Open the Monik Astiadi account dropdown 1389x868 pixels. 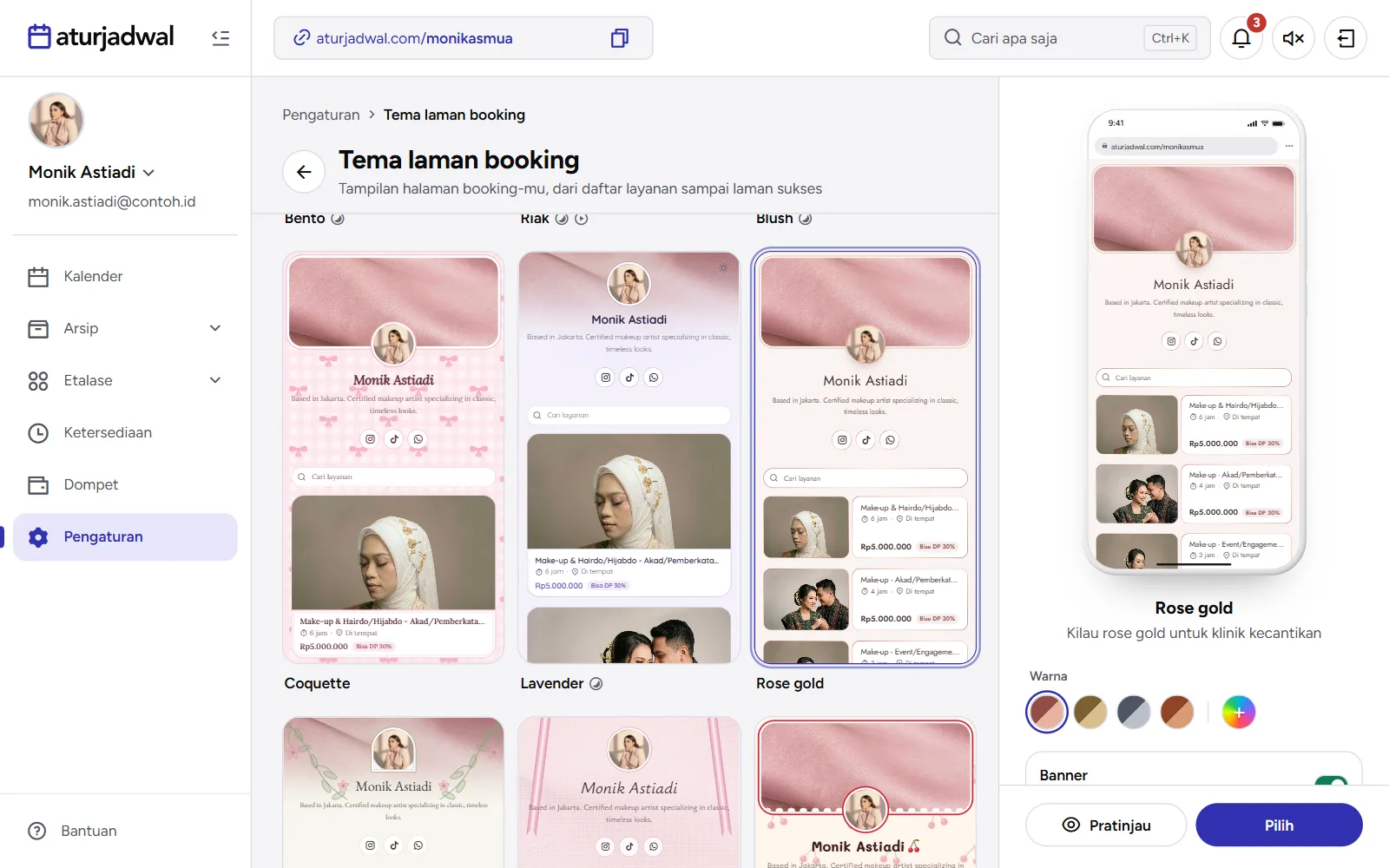click(92, 172)
